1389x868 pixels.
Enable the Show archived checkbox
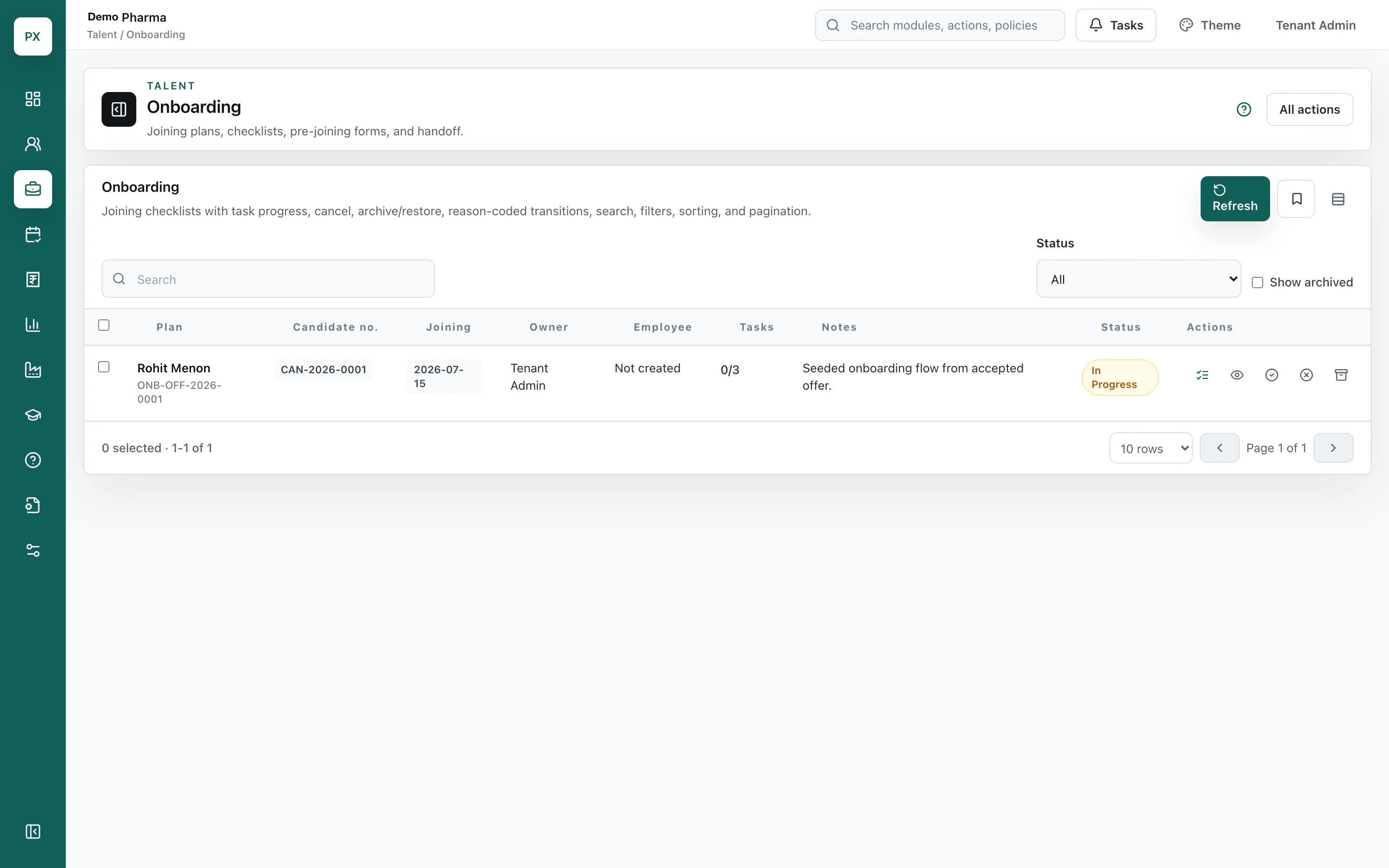click(1257, 283)
